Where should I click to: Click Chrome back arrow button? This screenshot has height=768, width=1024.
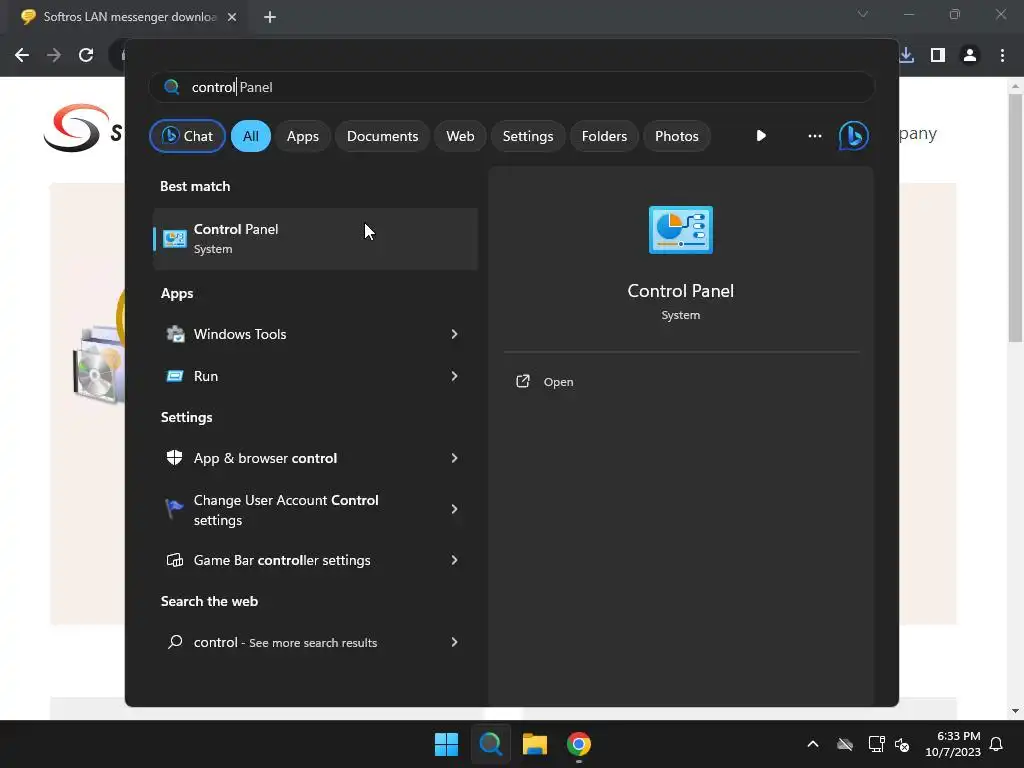22,55
